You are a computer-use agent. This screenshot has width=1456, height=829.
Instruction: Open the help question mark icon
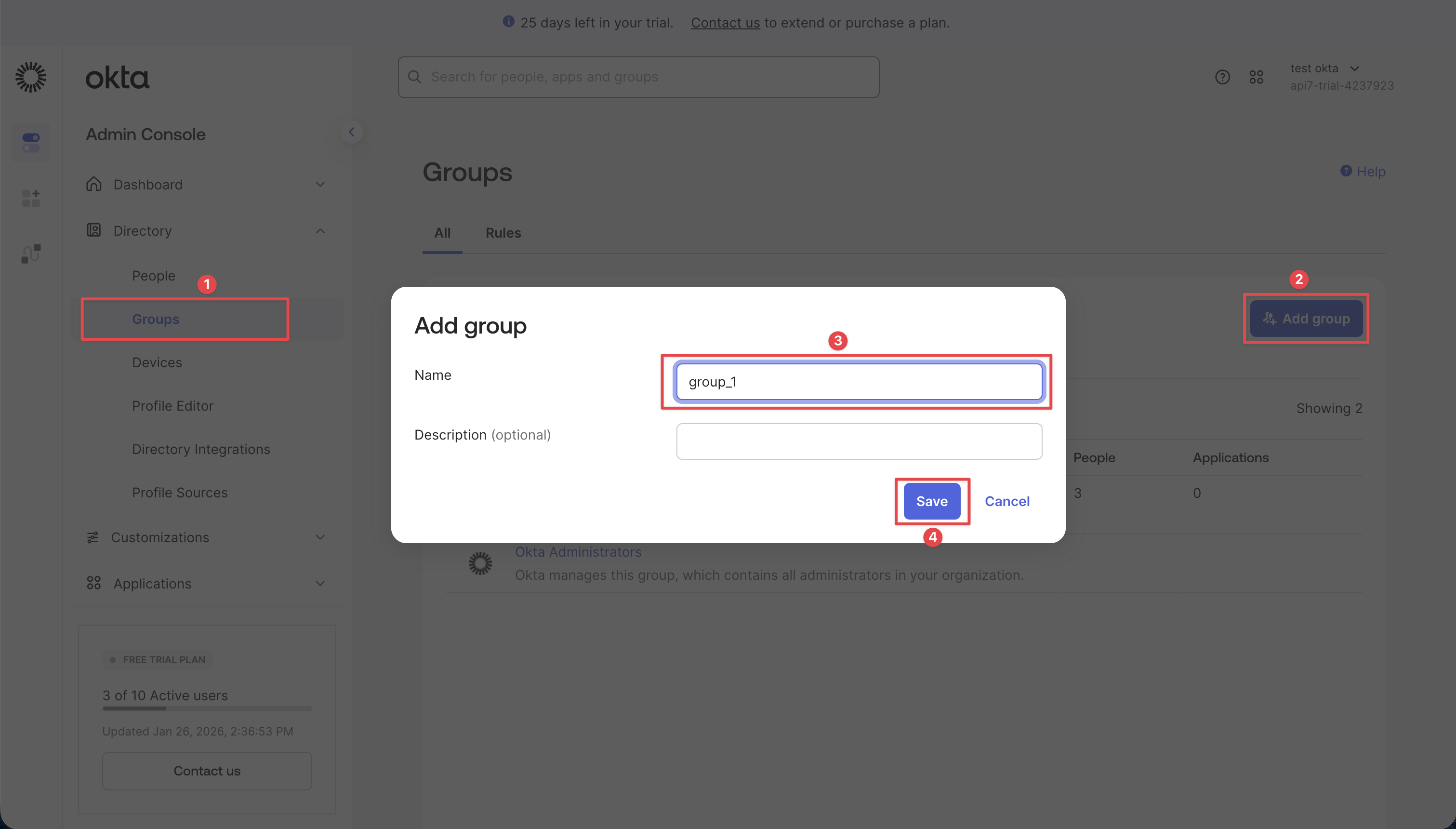point(1222,77)
